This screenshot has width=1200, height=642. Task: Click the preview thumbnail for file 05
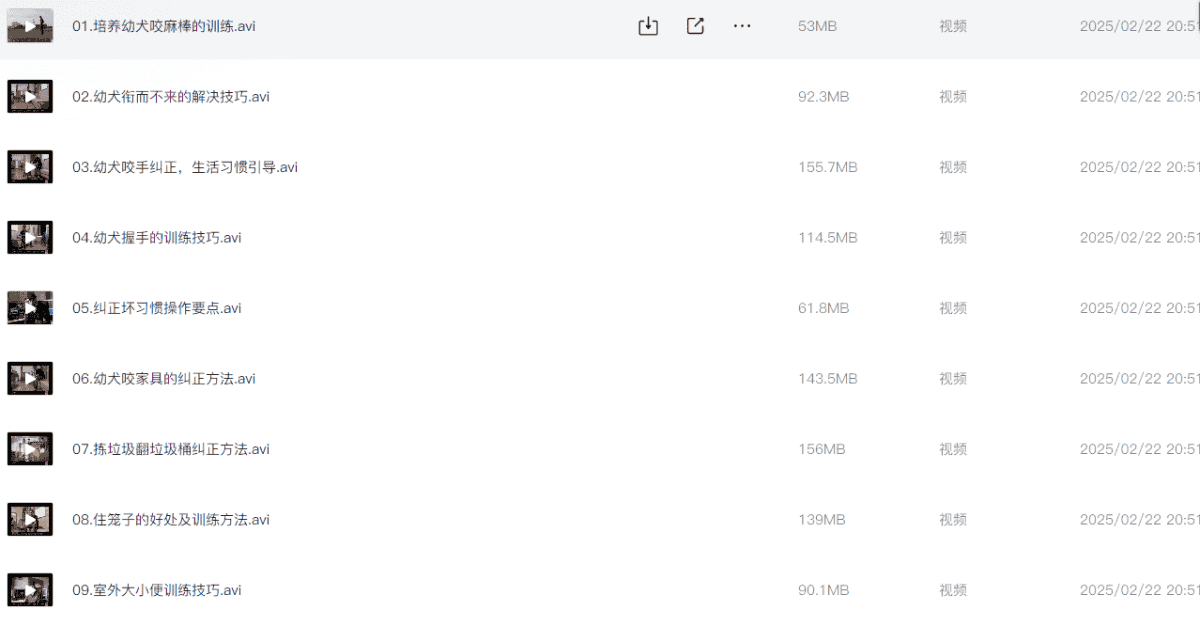point(30,308)
